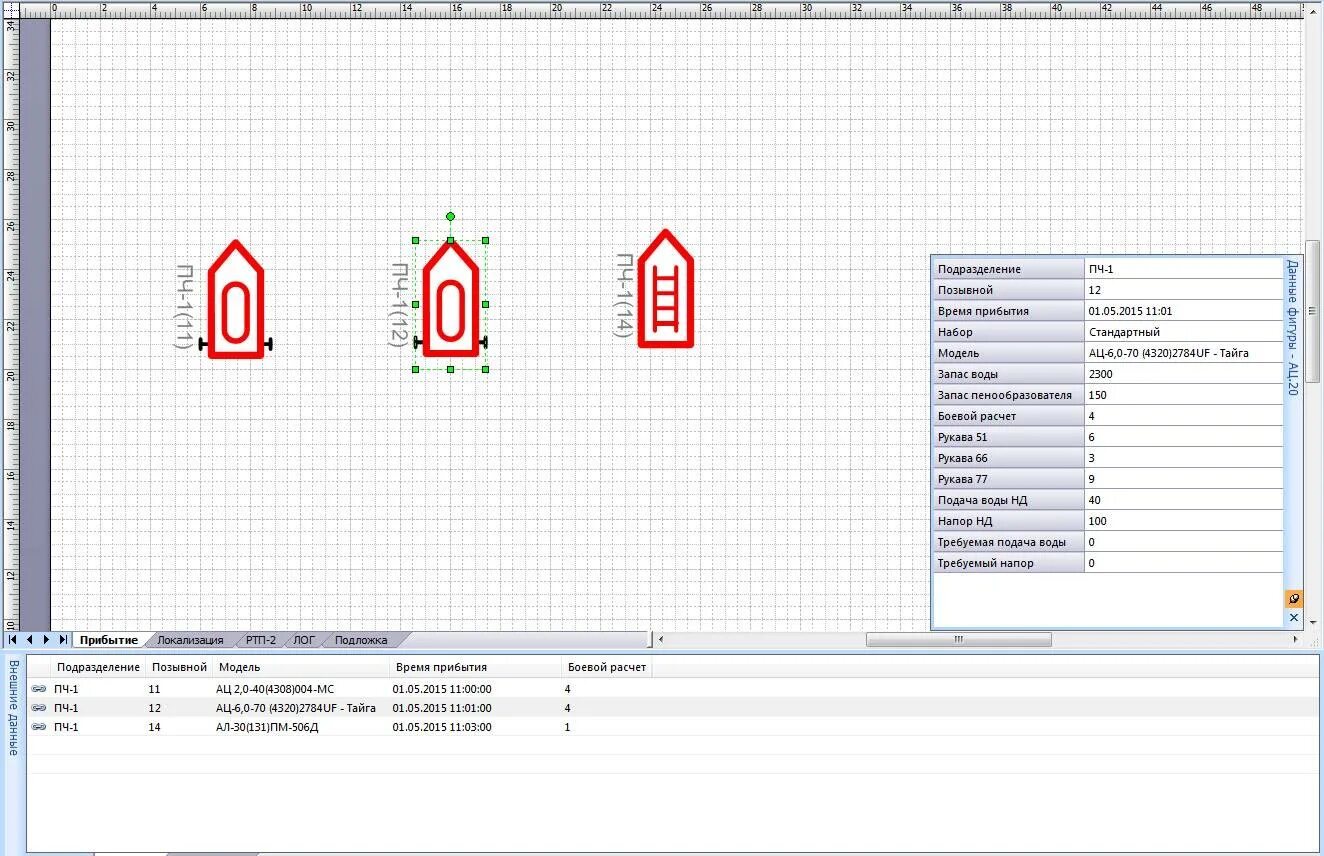Click model cell АЦ 2,0-40(4308)004-МС

click(275, 689)
